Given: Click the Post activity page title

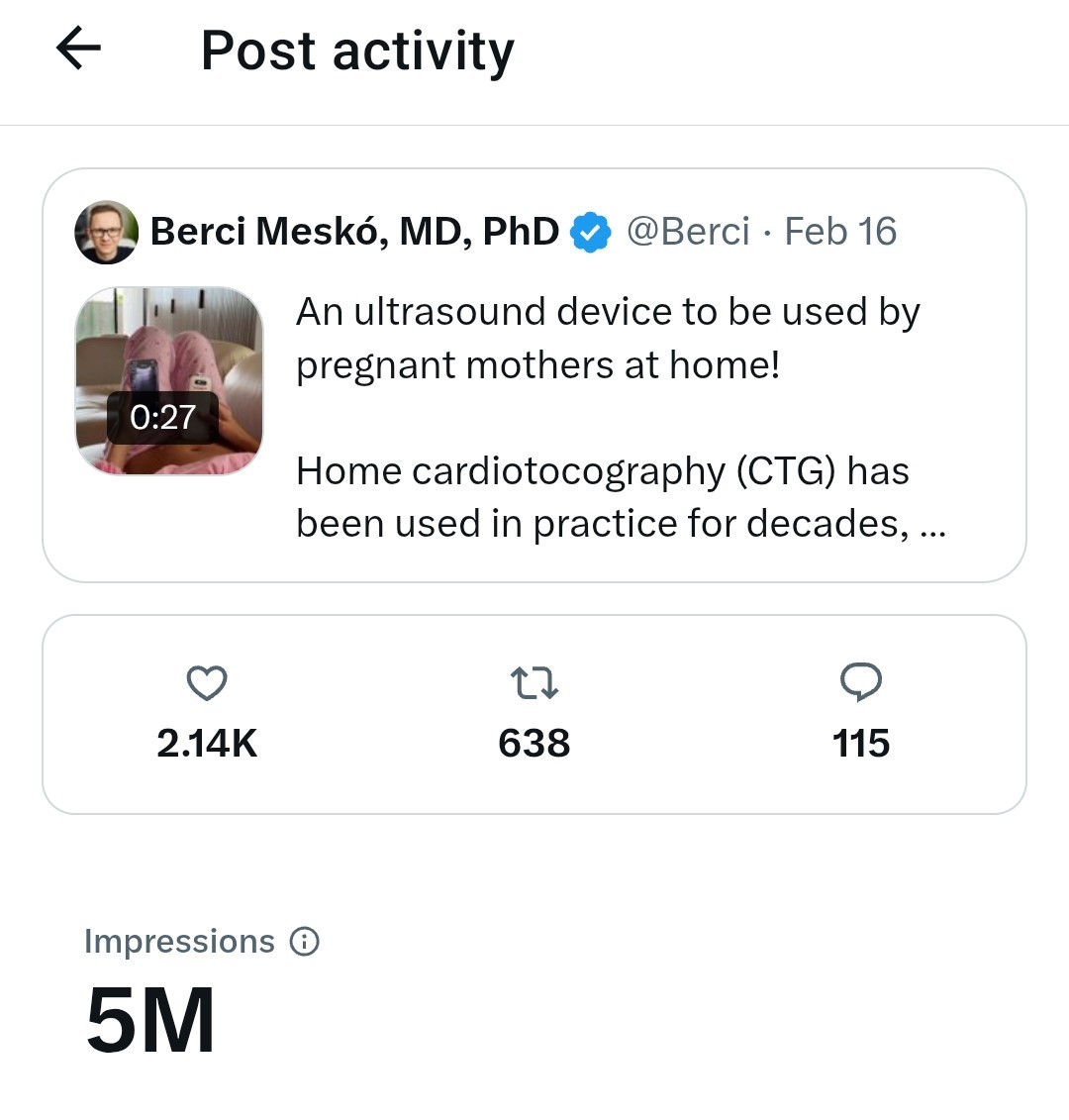Looking at the screenshot, I should (357, 51).
